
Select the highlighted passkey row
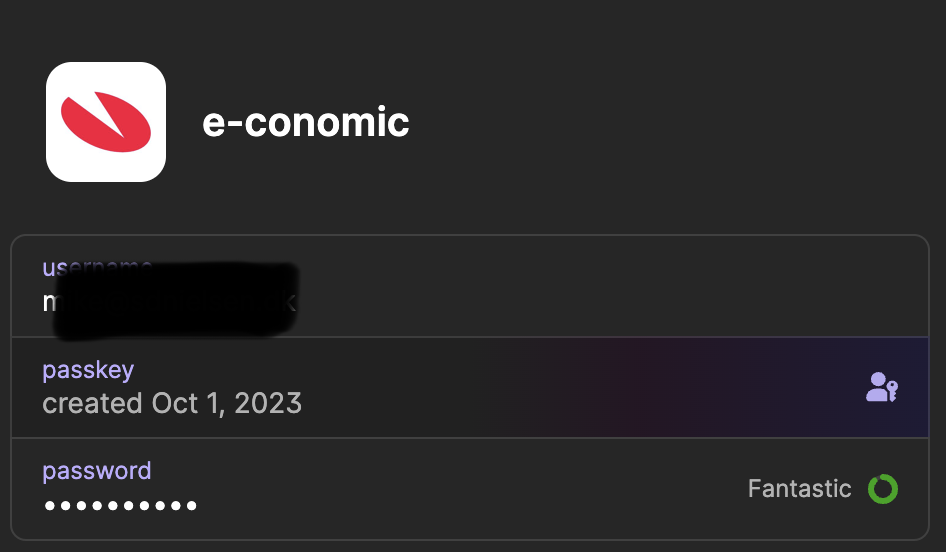click(x=470, y=388)
